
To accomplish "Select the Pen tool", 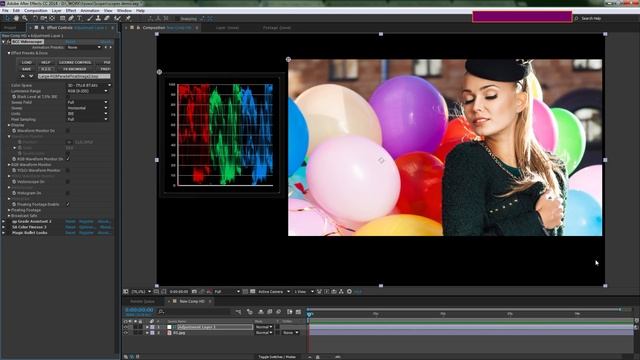I will pyautogui.click(x=71, y=18).
